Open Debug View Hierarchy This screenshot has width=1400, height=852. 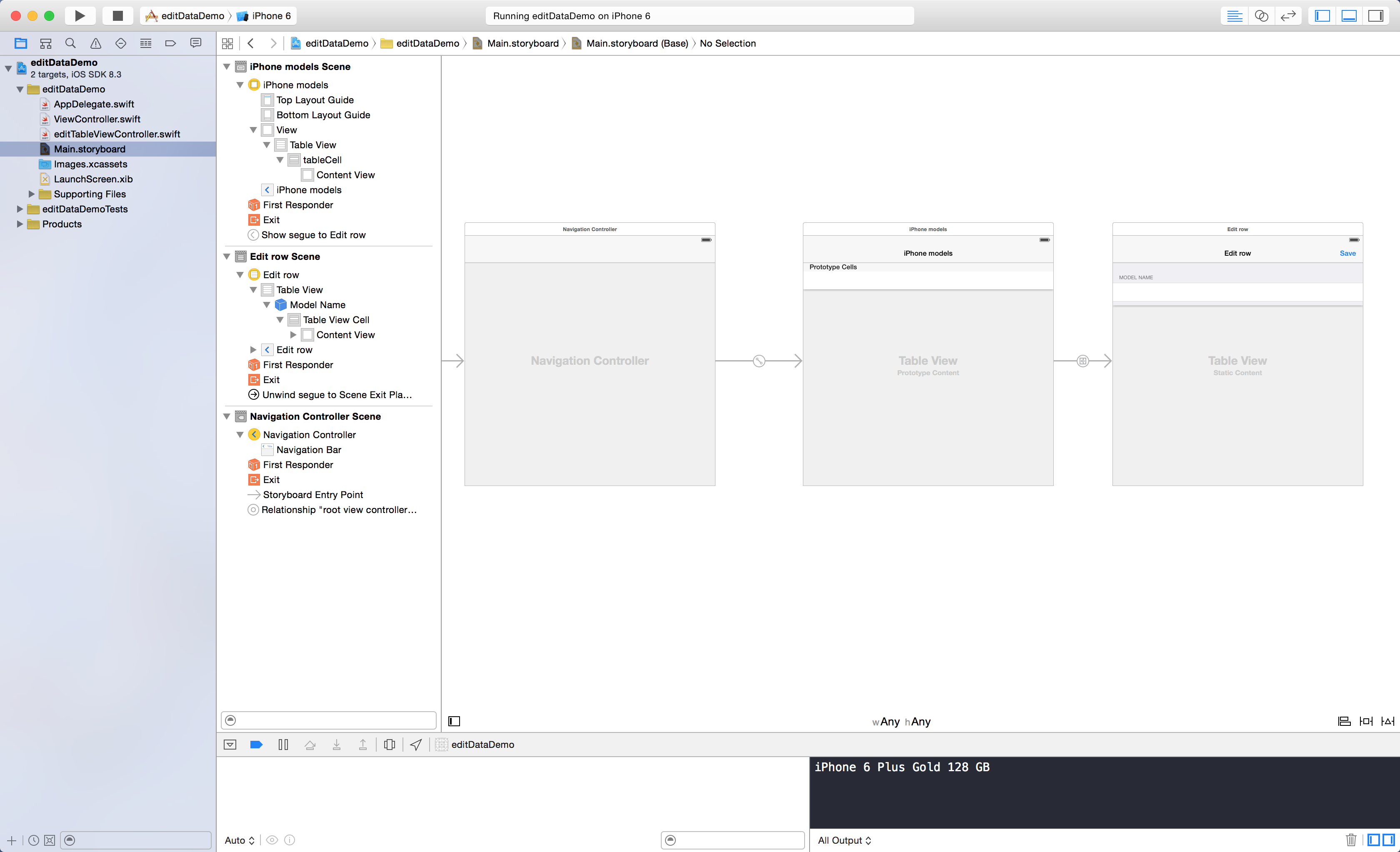coord(389,745)
